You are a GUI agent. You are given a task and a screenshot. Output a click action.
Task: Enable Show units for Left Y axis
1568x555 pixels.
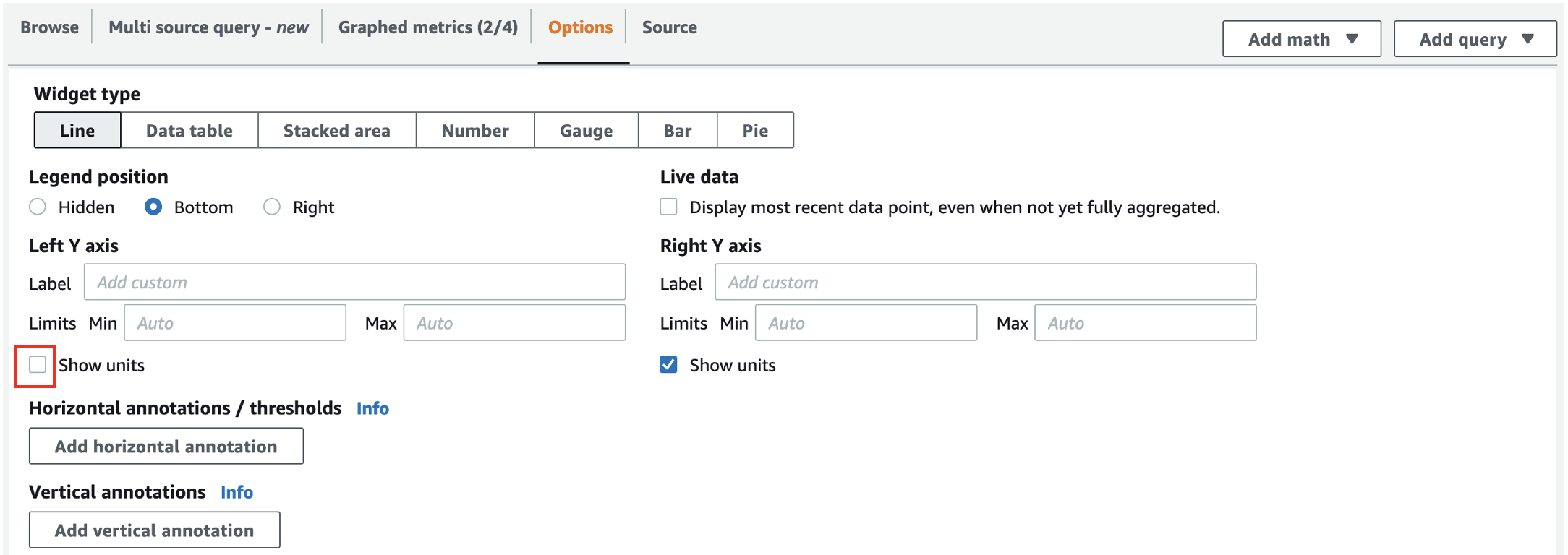(x=38, y=365)
